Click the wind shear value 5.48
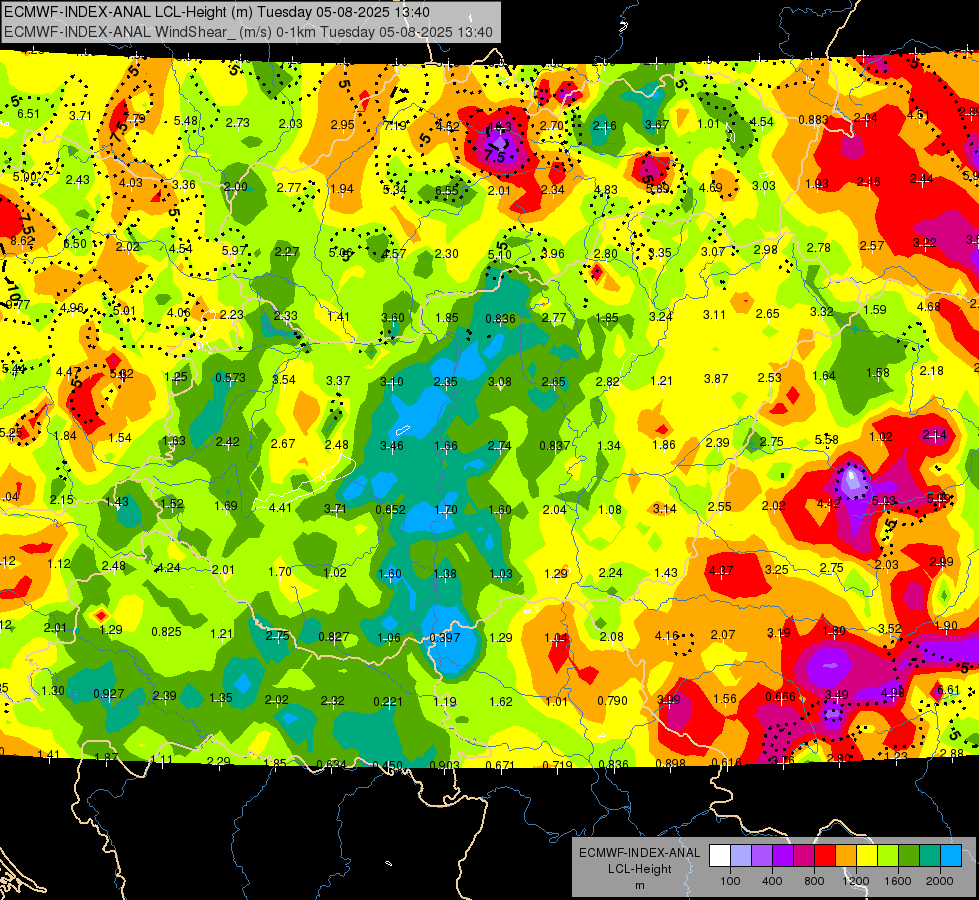 click(x=186, y=121)
